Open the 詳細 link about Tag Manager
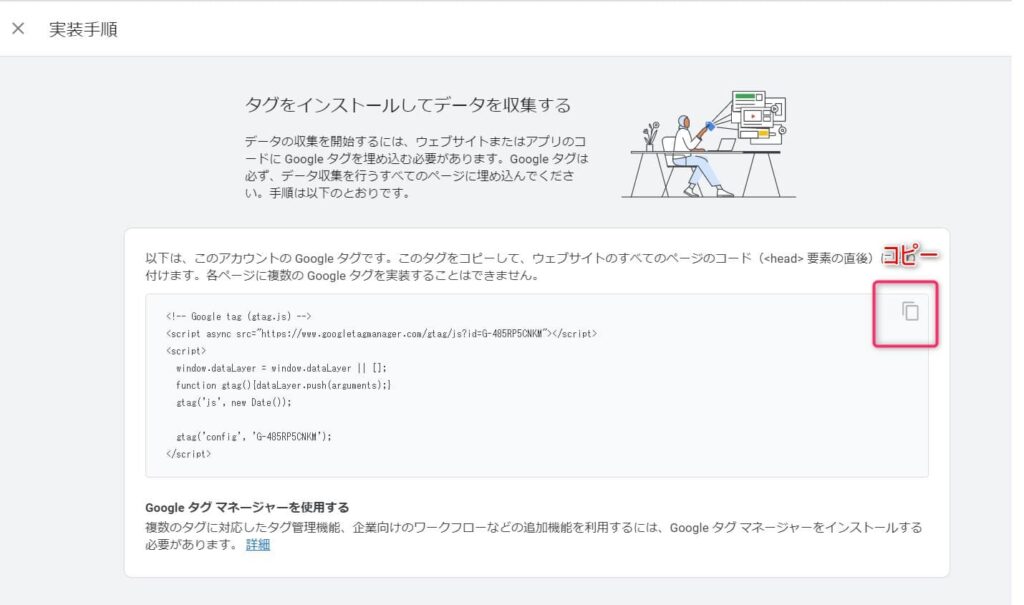This screenshot has width=1024, height=605. pyautogui.click(x=258, y=545)
